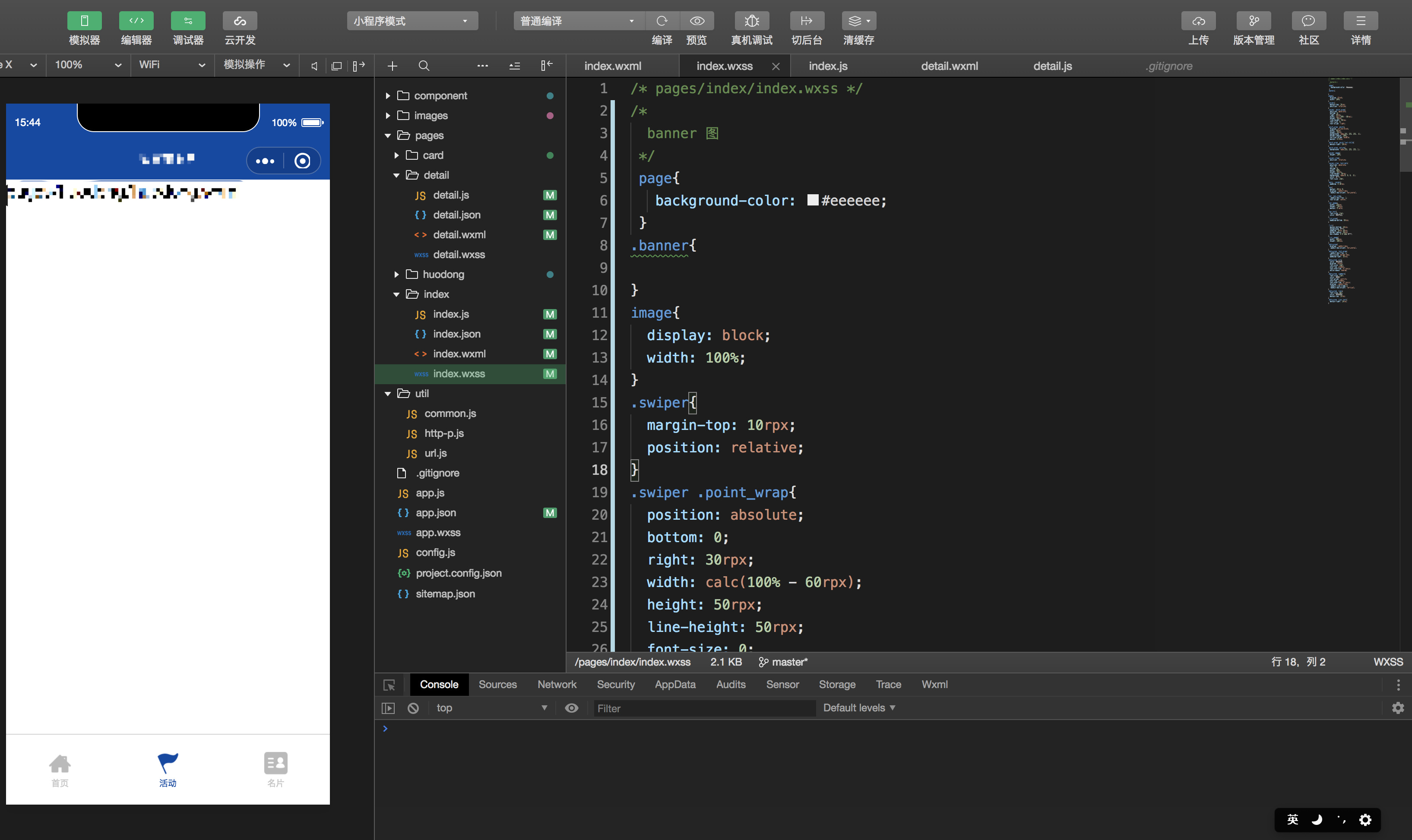The image size is (1412, 840).
Task: Click the clear console icon
Action: 413,708
